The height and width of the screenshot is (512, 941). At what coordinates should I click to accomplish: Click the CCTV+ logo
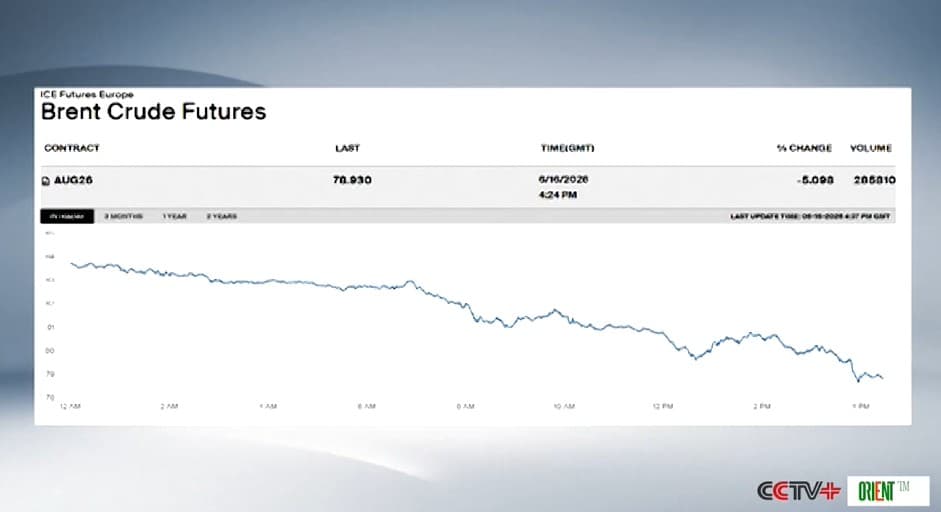coord(799,491)
